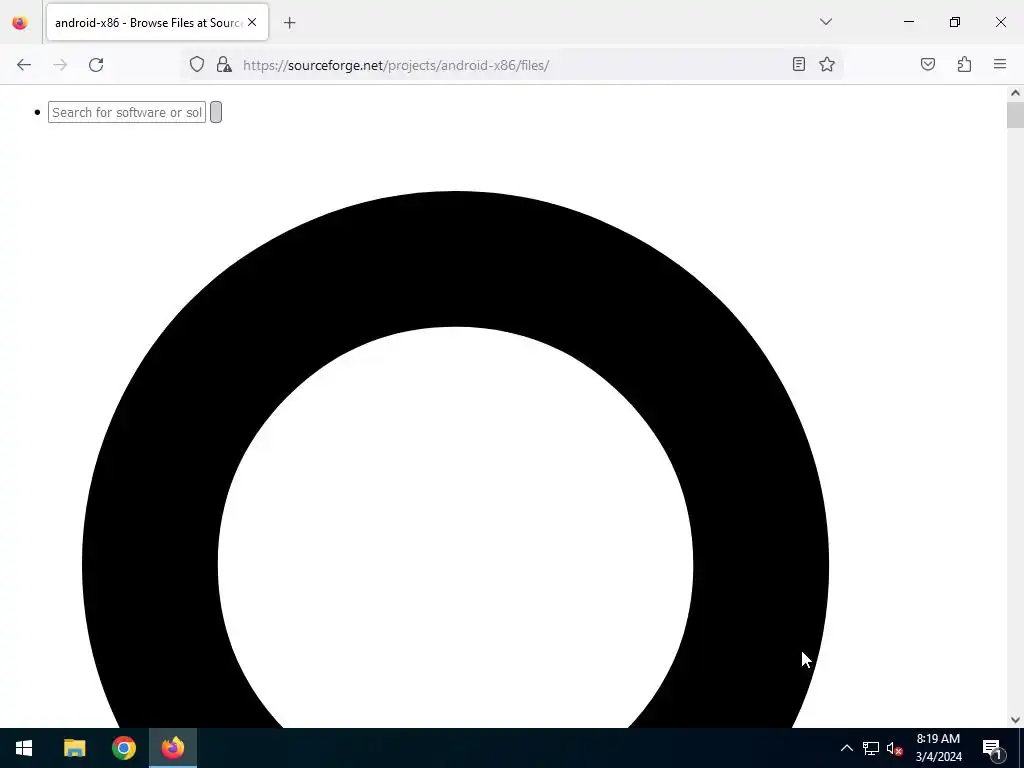Open the tracking protection shield icon
The height and width of the screenshot is (768, 1024).
tap(197, 64)
